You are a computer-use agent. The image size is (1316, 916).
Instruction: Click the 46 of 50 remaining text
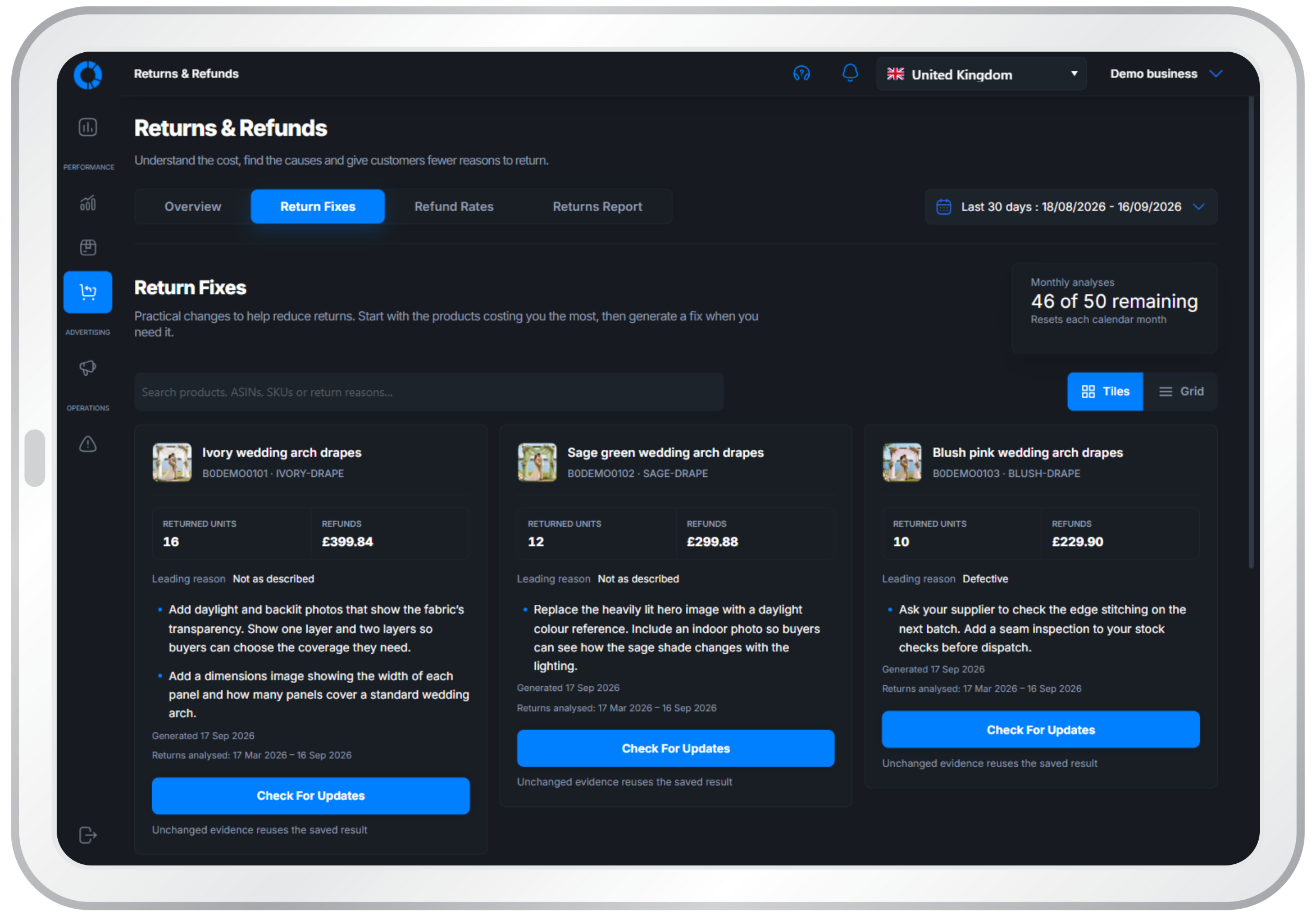tap(1114, 302)
